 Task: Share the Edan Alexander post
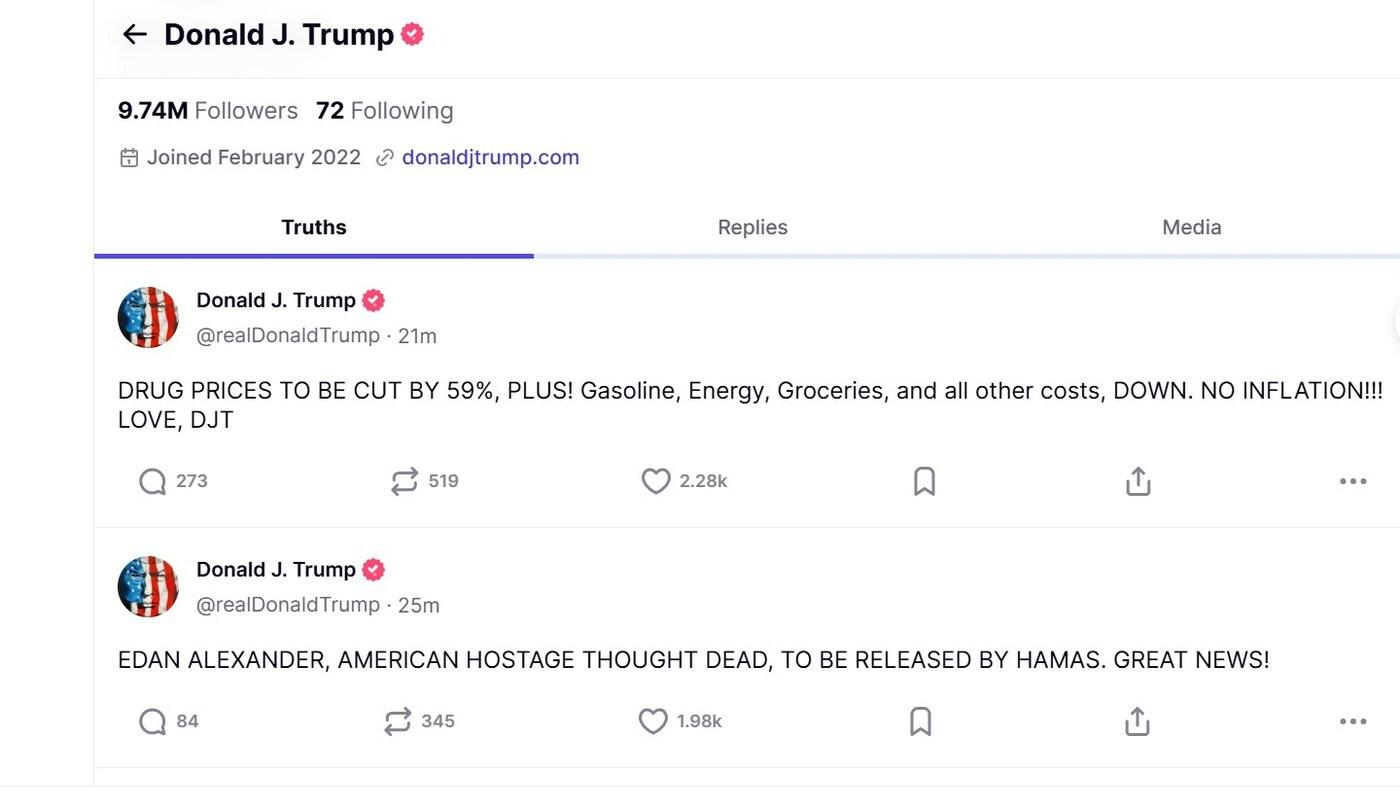click(x=1137, y=721)
